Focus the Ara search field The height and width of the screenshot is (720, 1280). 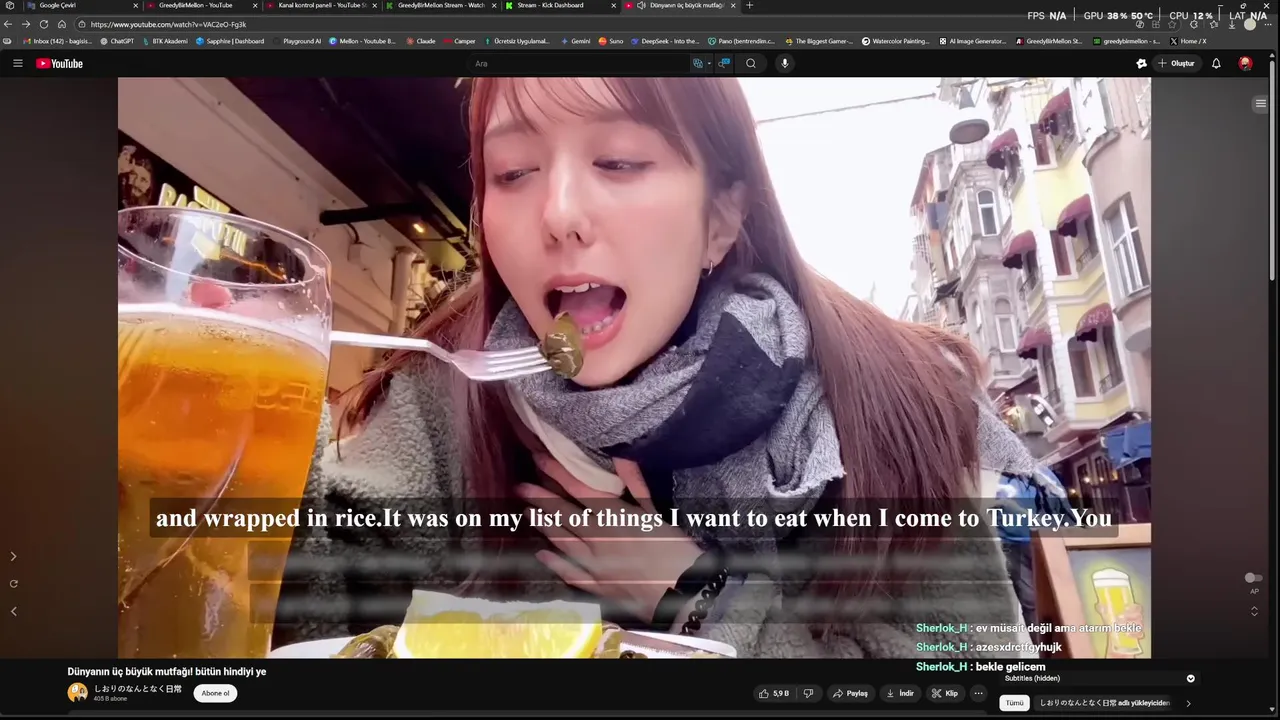[580, 63]
